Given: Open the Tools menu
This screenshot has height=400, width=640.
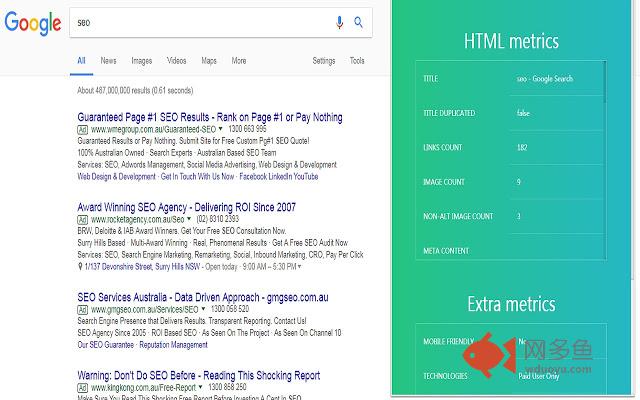Looking at the screenshot, I should 357,61.
